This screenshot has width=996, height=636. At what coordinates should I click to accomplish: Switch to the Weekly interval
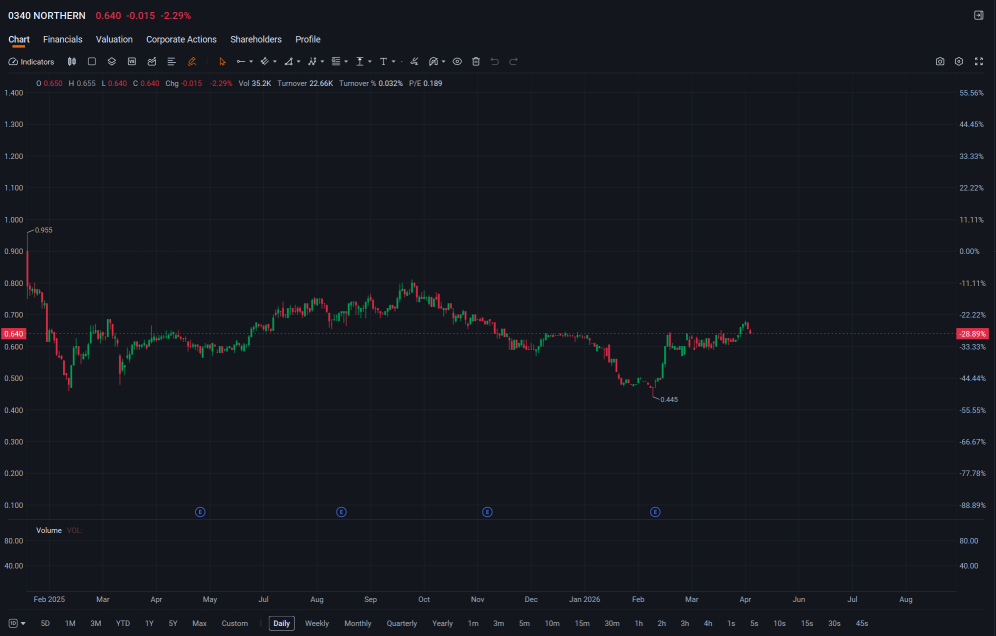(317, 623)
